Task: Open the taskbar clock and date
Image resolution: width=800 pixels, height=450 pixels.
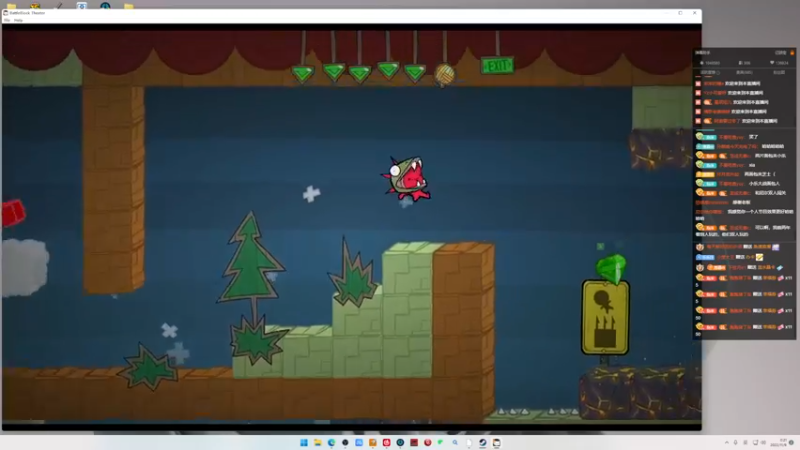Action: click(781, 442)
